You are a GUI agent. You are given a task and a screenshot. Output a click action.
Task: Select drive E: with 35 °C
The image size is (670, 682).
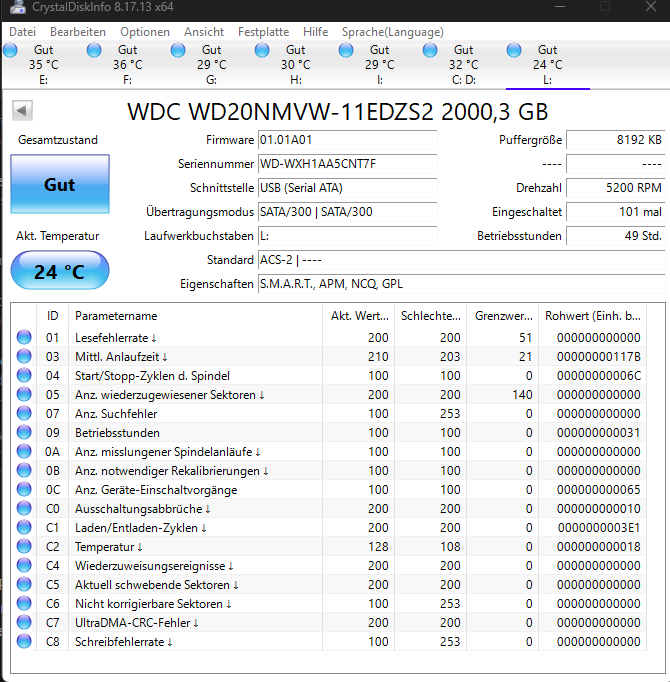coord(44,65)
